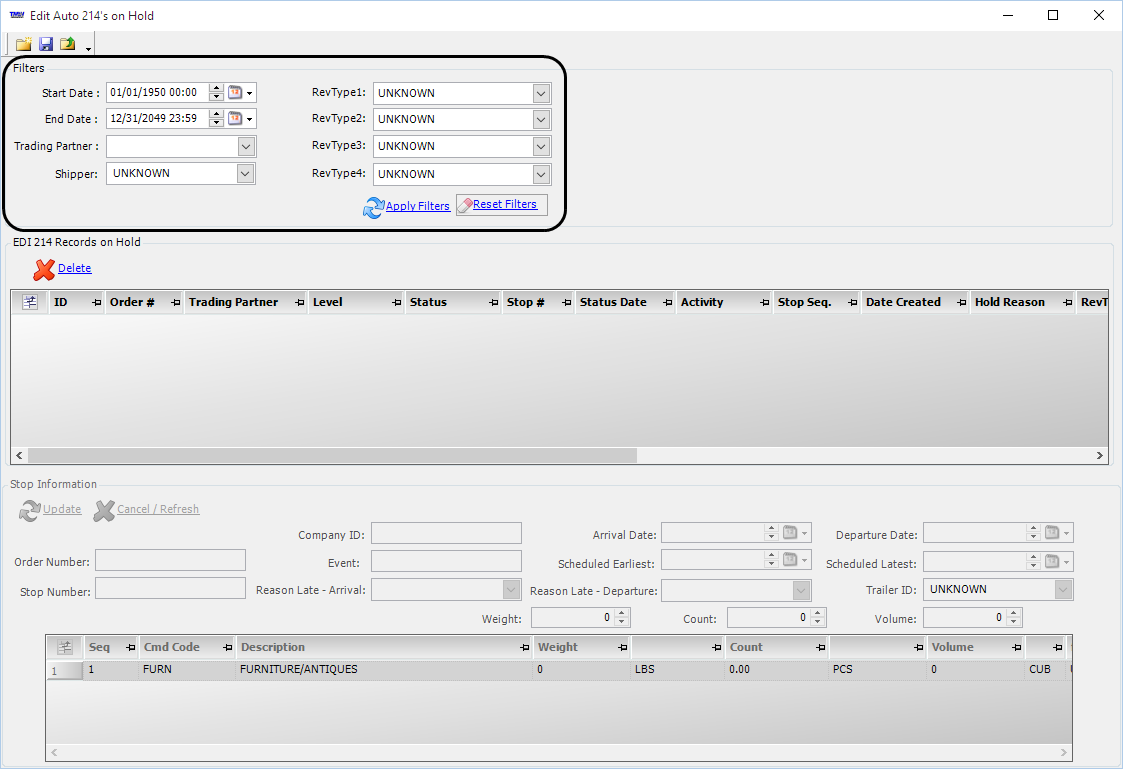Click the blue floppy disk save icon

tap(46, 44)
